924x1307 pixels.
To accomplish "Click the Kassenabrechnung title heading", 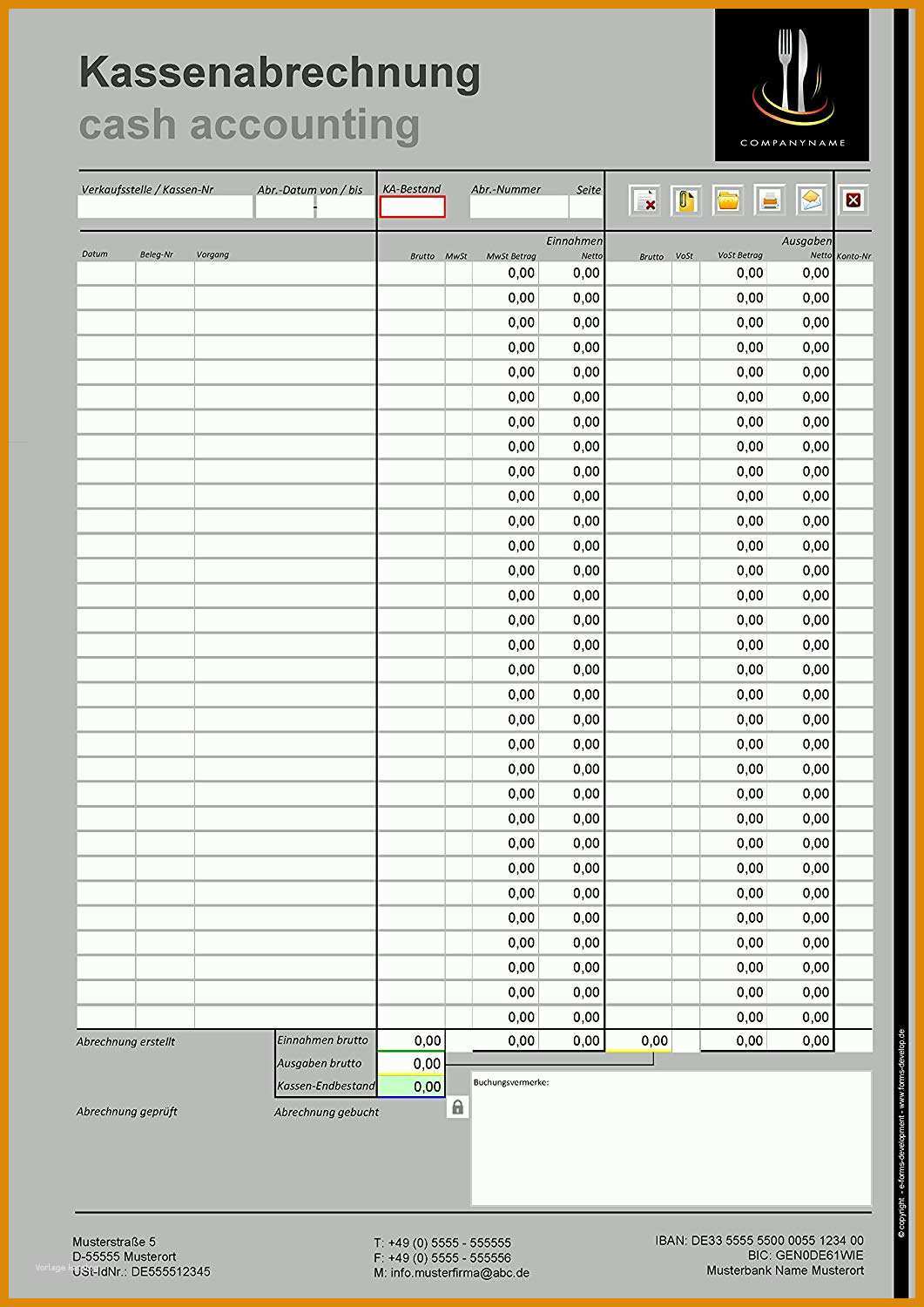I will [280, 72].
